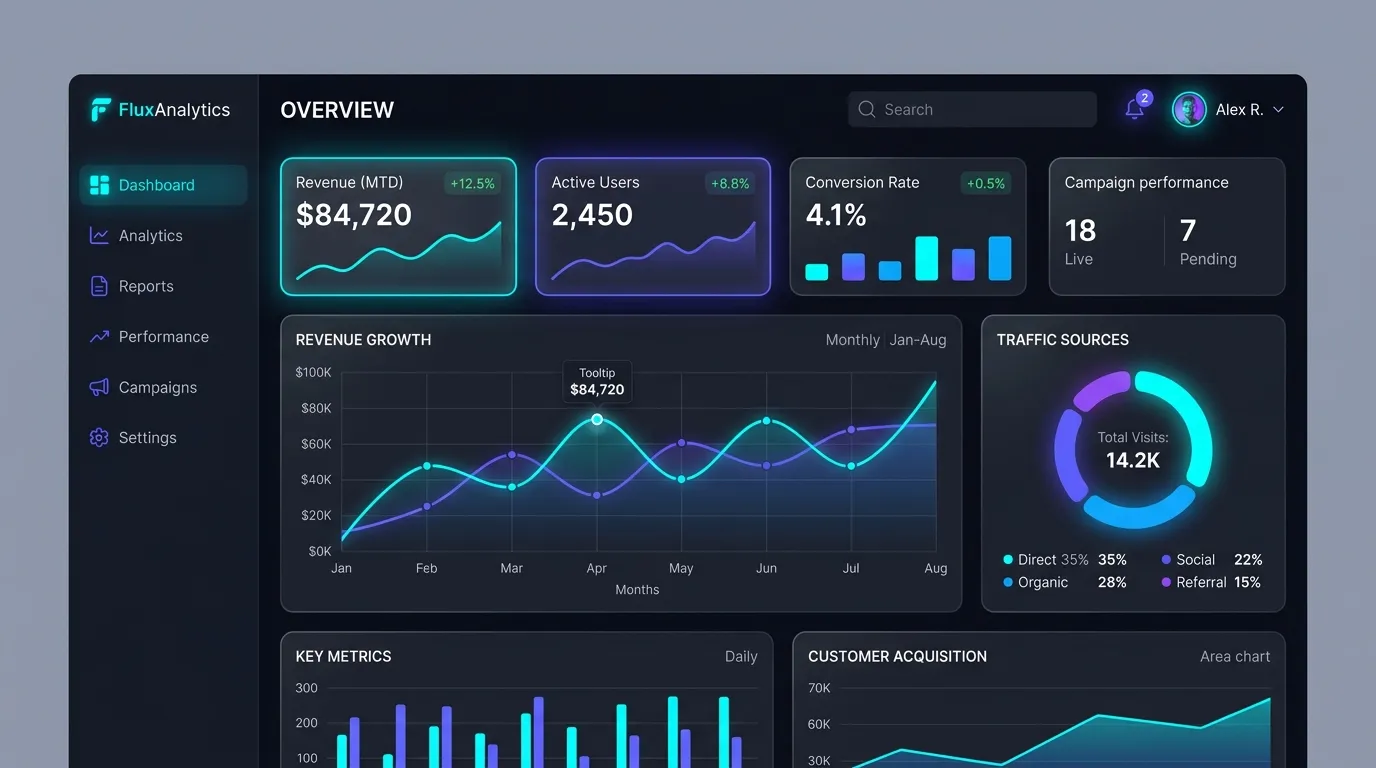Click the Reports document icon in sidebar

[x=99, y=286]
